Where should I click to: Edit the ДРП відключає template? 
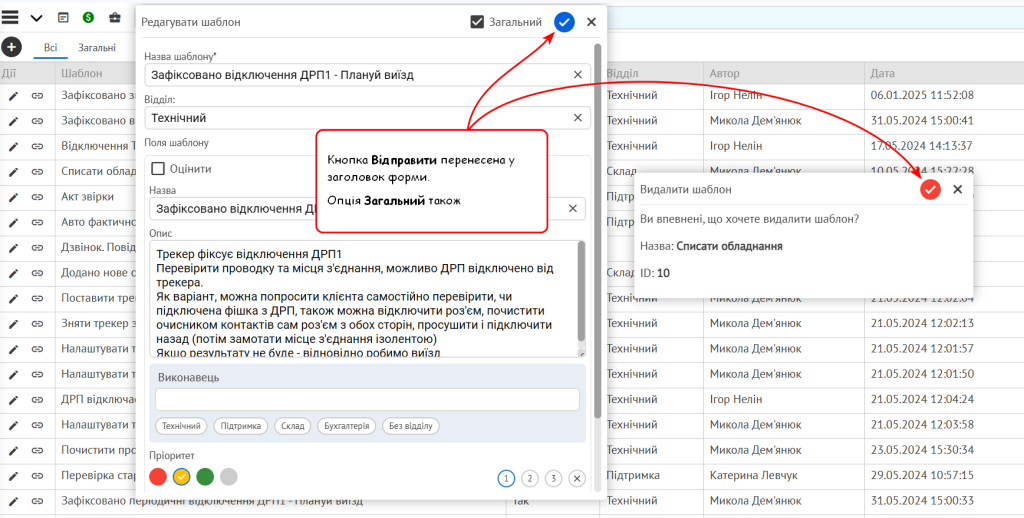14,400
